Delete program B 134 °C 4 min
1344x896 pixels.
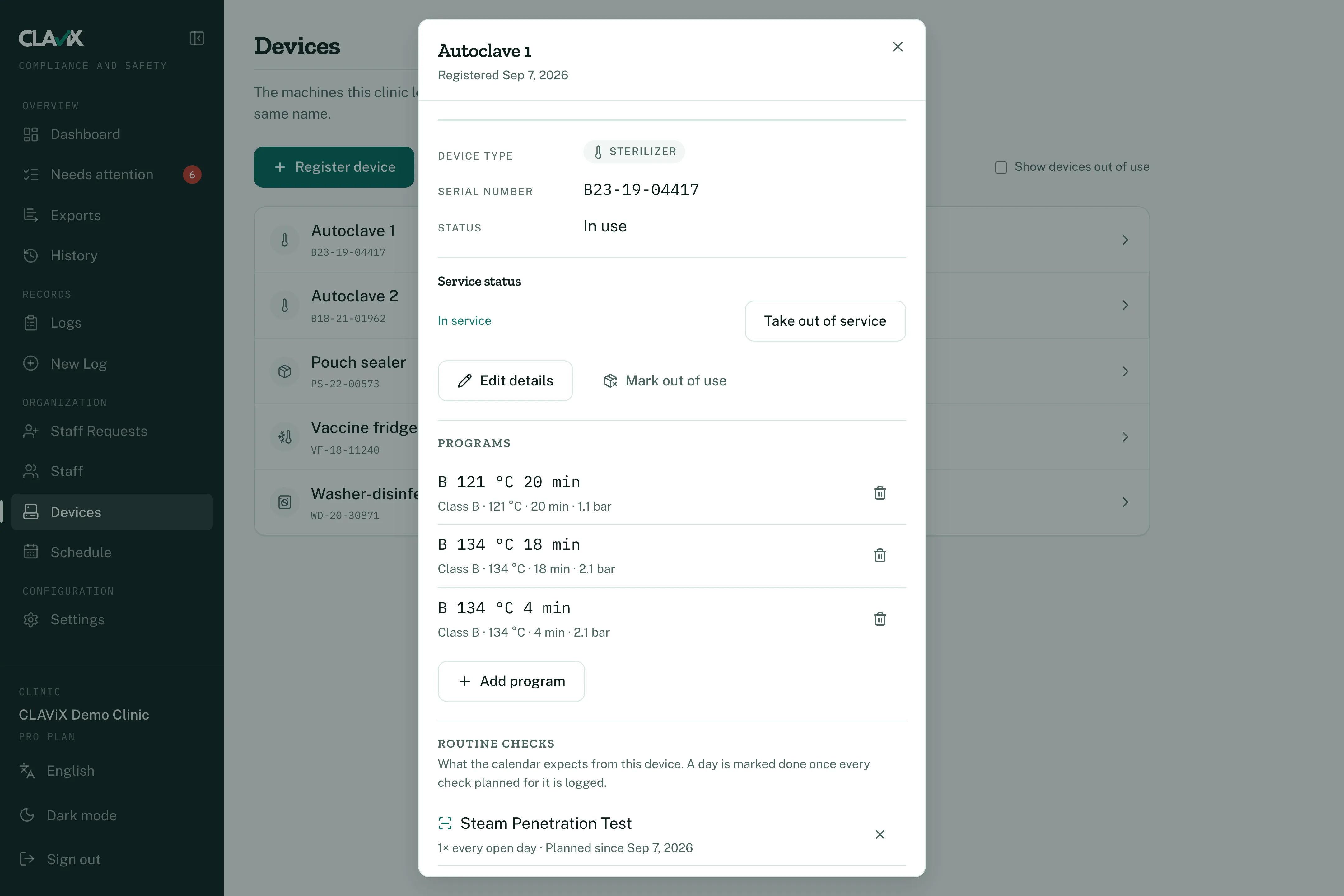point(880,619)
